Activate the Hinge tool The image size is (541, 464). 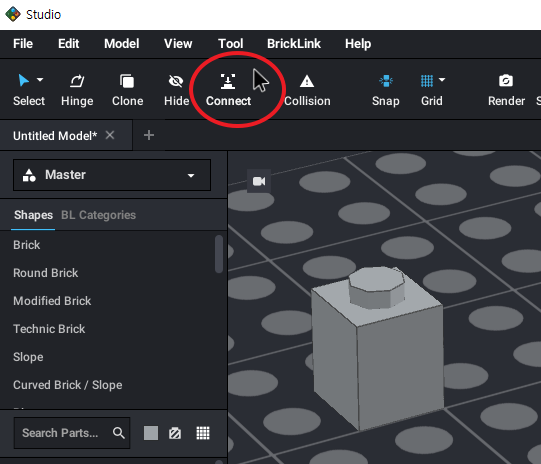(x=77, y=90)
